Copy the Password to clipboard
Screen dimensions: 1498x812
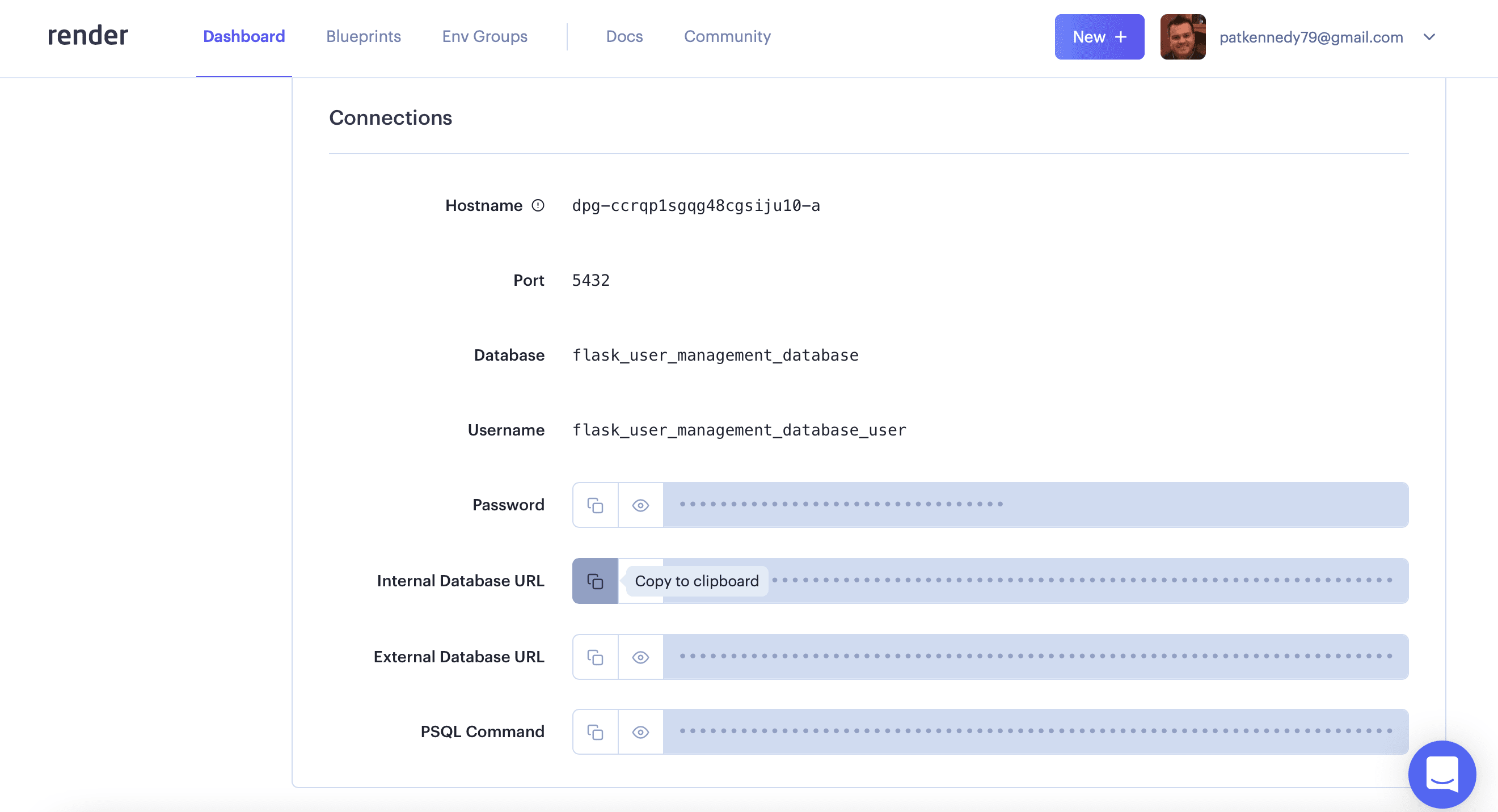(594, 505)
